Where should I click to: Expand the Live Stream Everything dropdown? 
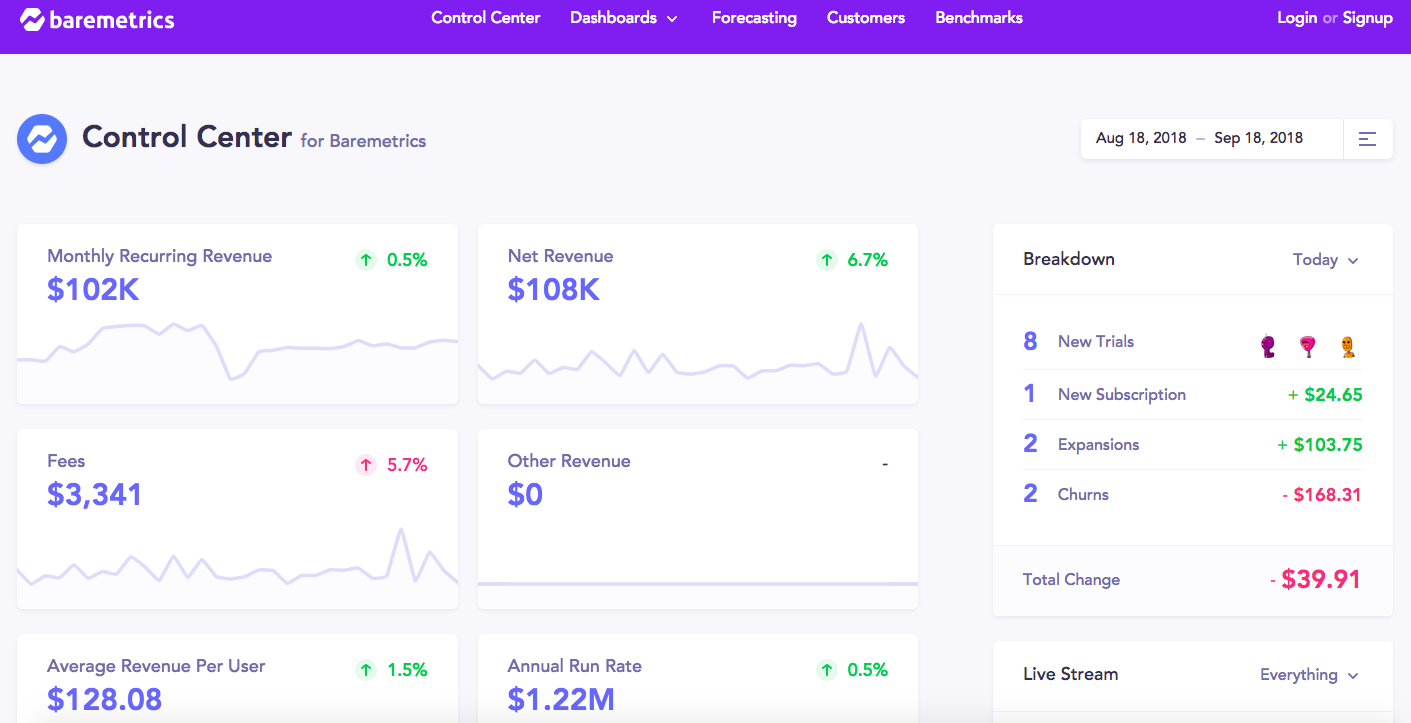[x=1308, y=675]
